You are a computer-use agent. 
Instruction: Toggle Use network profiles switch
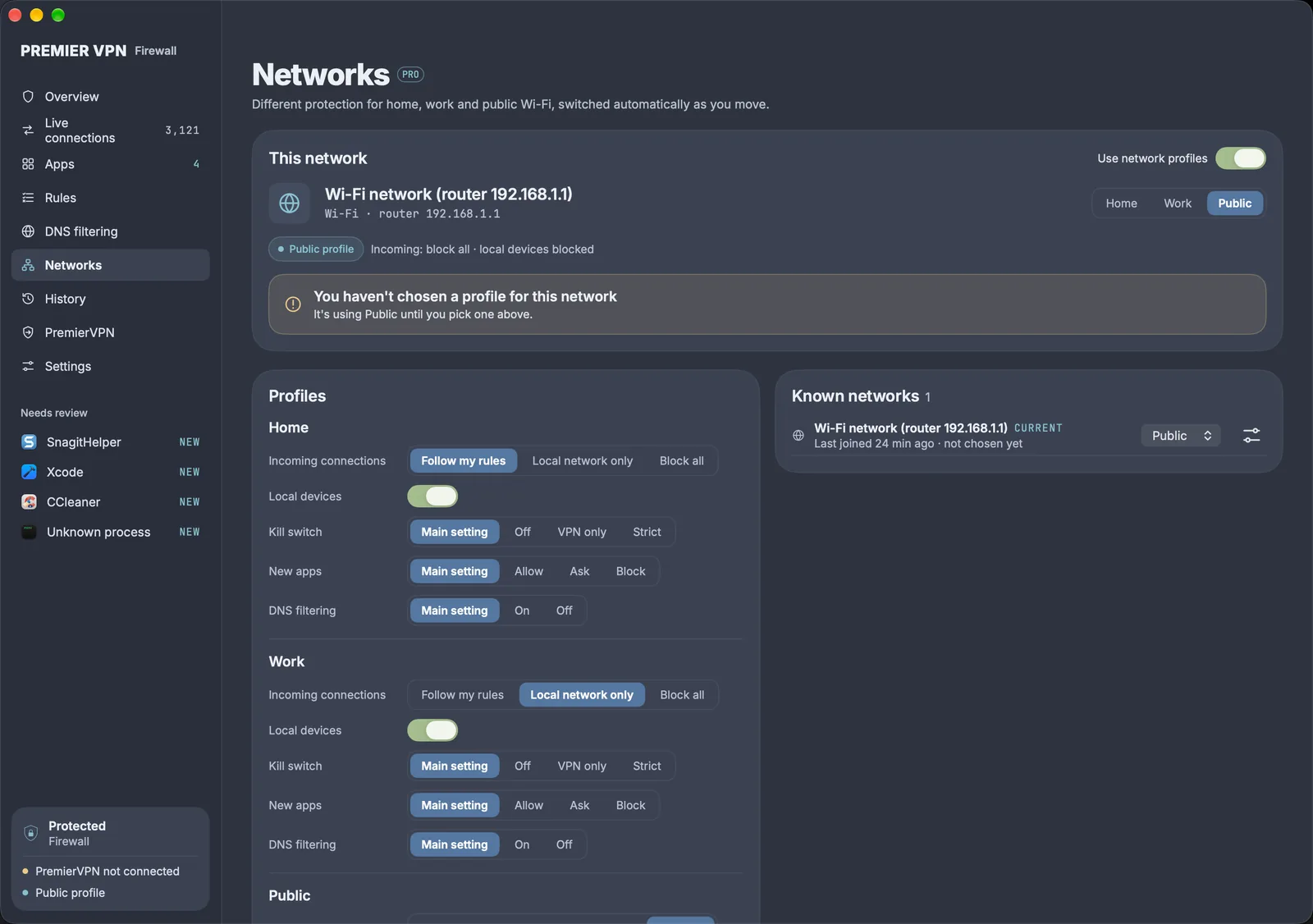click(x=1241, y=158)
